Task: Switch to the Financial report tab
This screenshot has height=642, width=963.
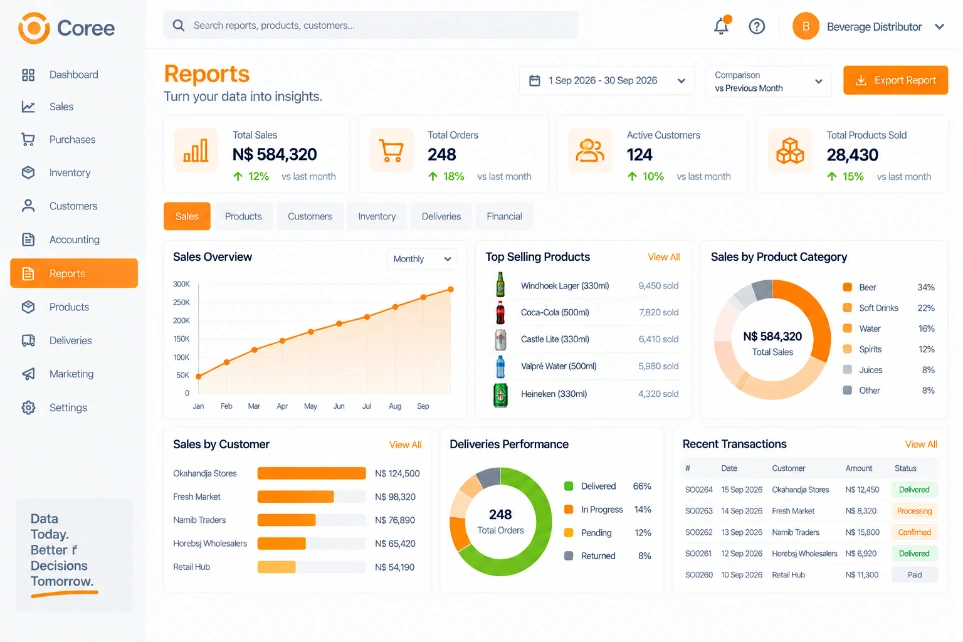Action: [504, 216]
